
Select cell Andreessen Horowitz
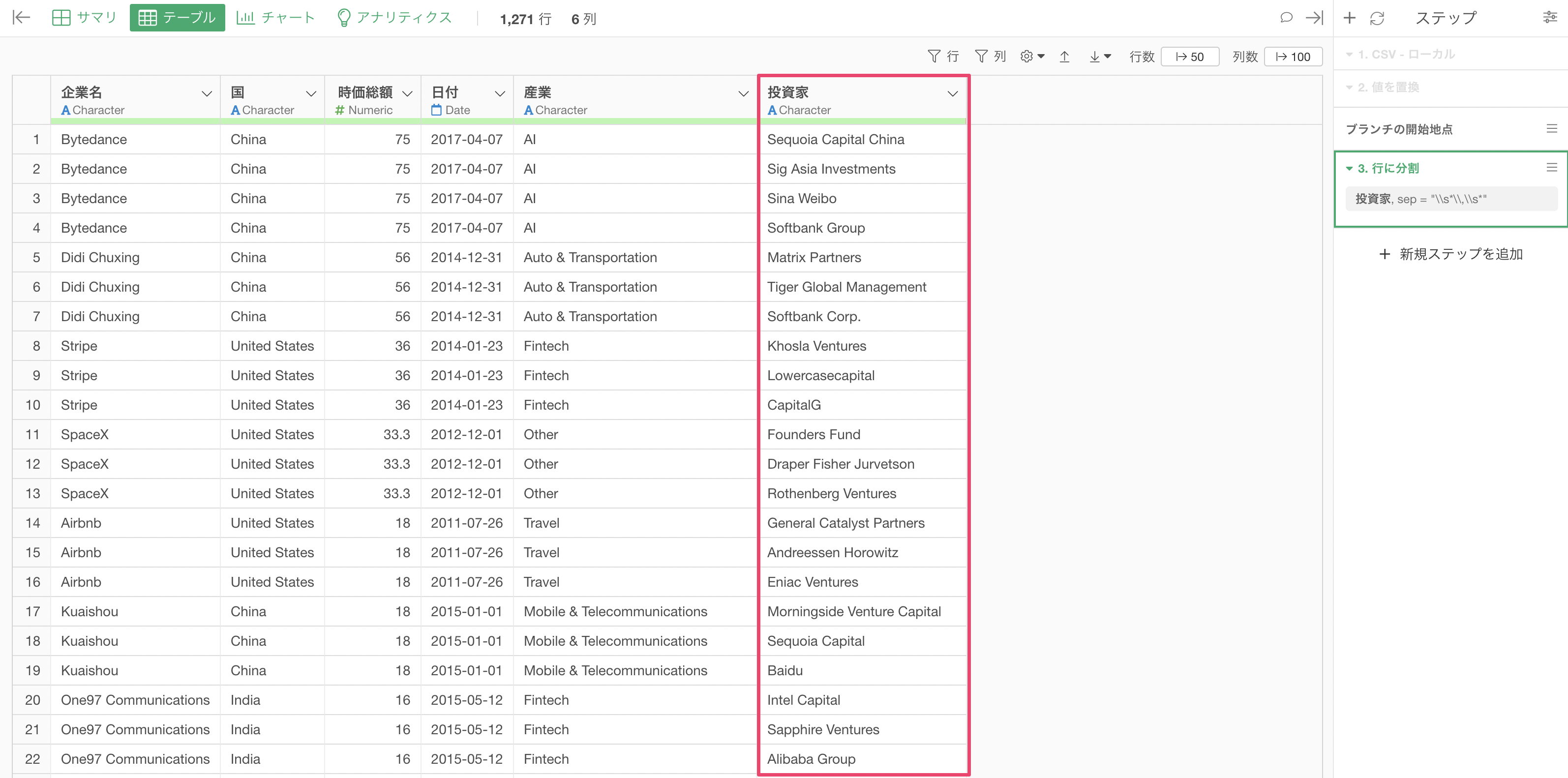coord(863,553)
